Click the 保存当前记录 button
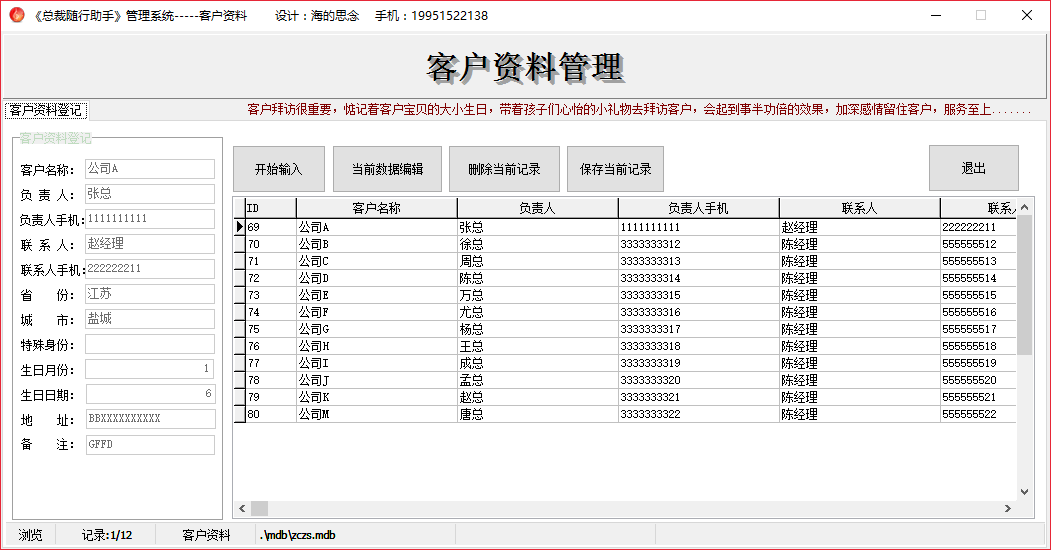This screenshot has width=1051, height=550. (615, 169)
